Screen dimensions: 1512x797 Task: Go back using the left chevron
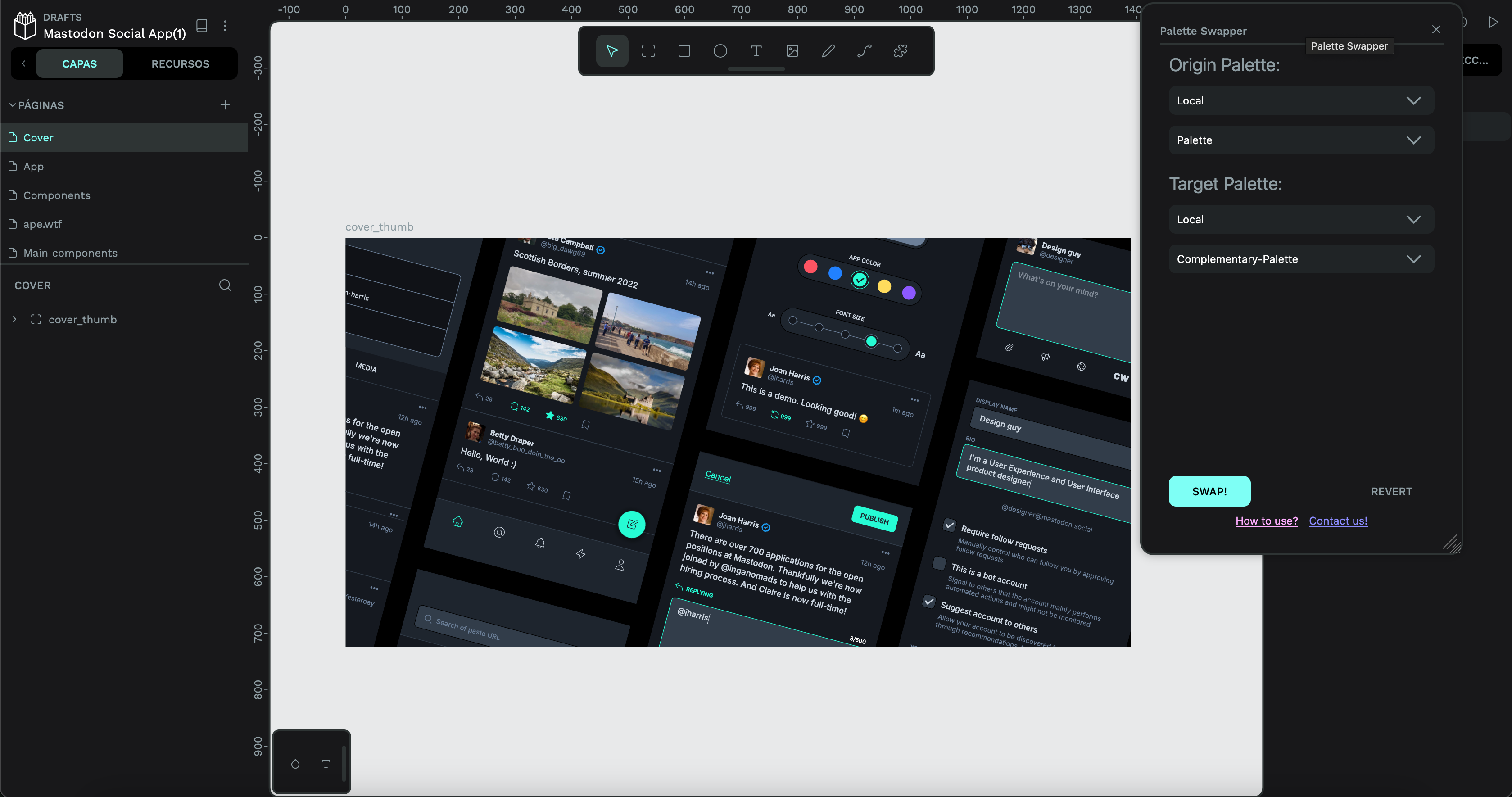(x=23, y=63)
